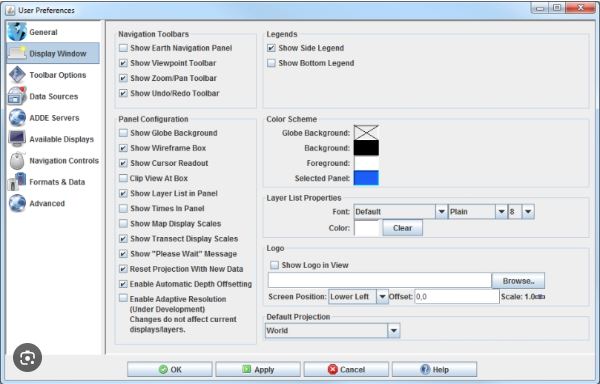Click the Browse button for logo
This screenshot has height=384, width=600.
pos(518,281)
